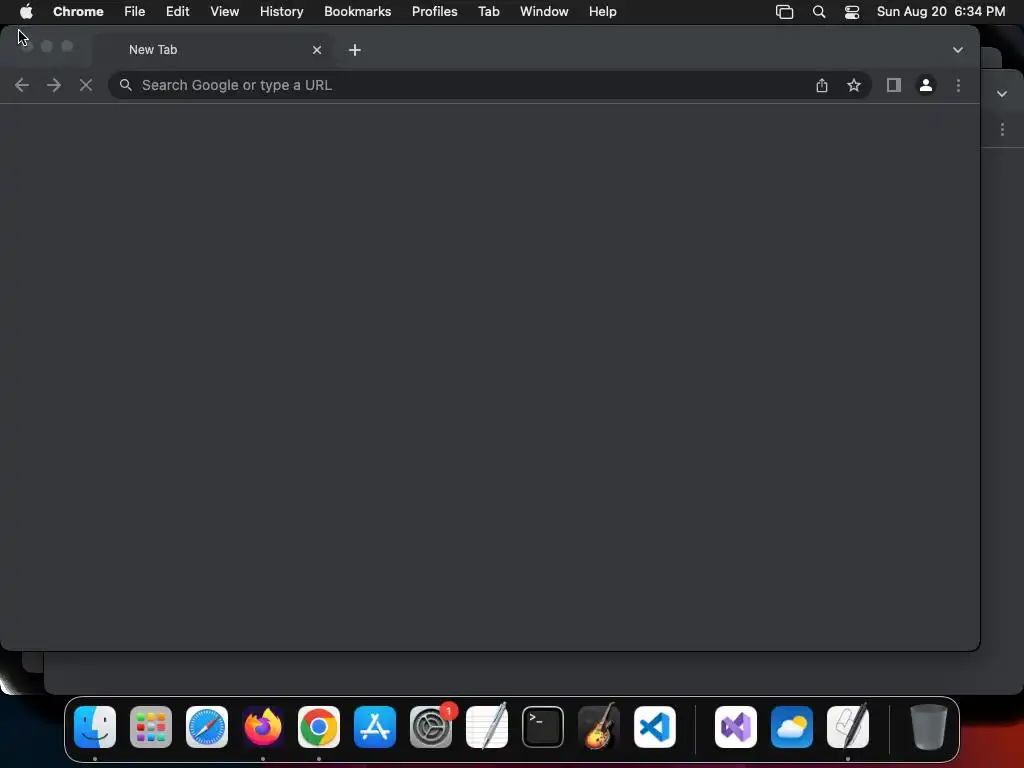Launch Terminal from the Dock

pos(543,727)
